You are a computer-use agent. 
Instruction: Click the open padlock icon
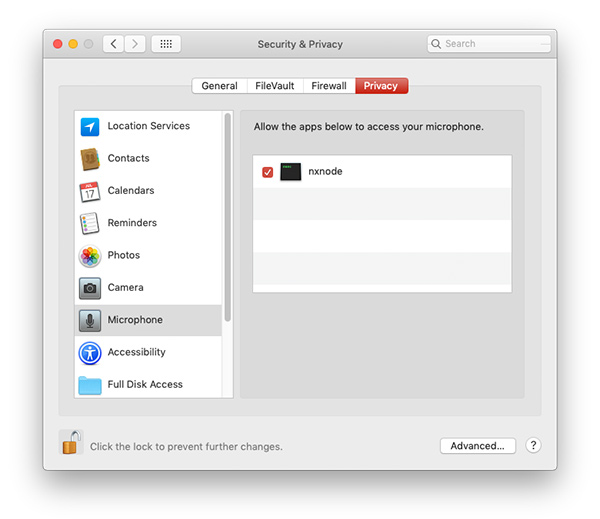coord(70,442)
